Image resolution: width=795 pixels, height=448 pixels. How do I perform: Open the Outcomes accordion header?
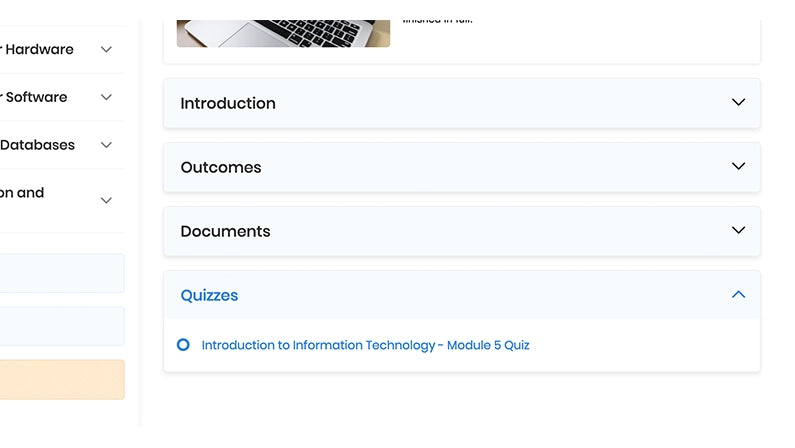221,167
